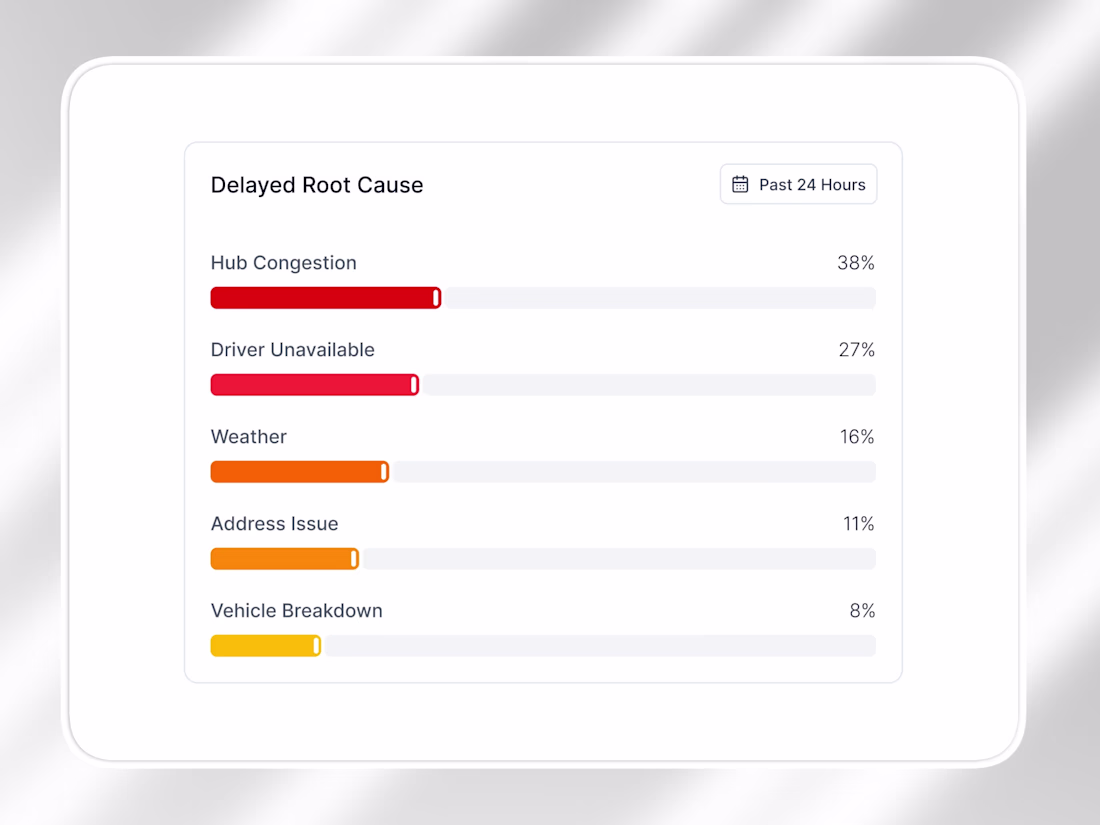This screenshot has width=1100, height=825.
Task: Click the 16% value for Weather
Action: click(857, 437)
